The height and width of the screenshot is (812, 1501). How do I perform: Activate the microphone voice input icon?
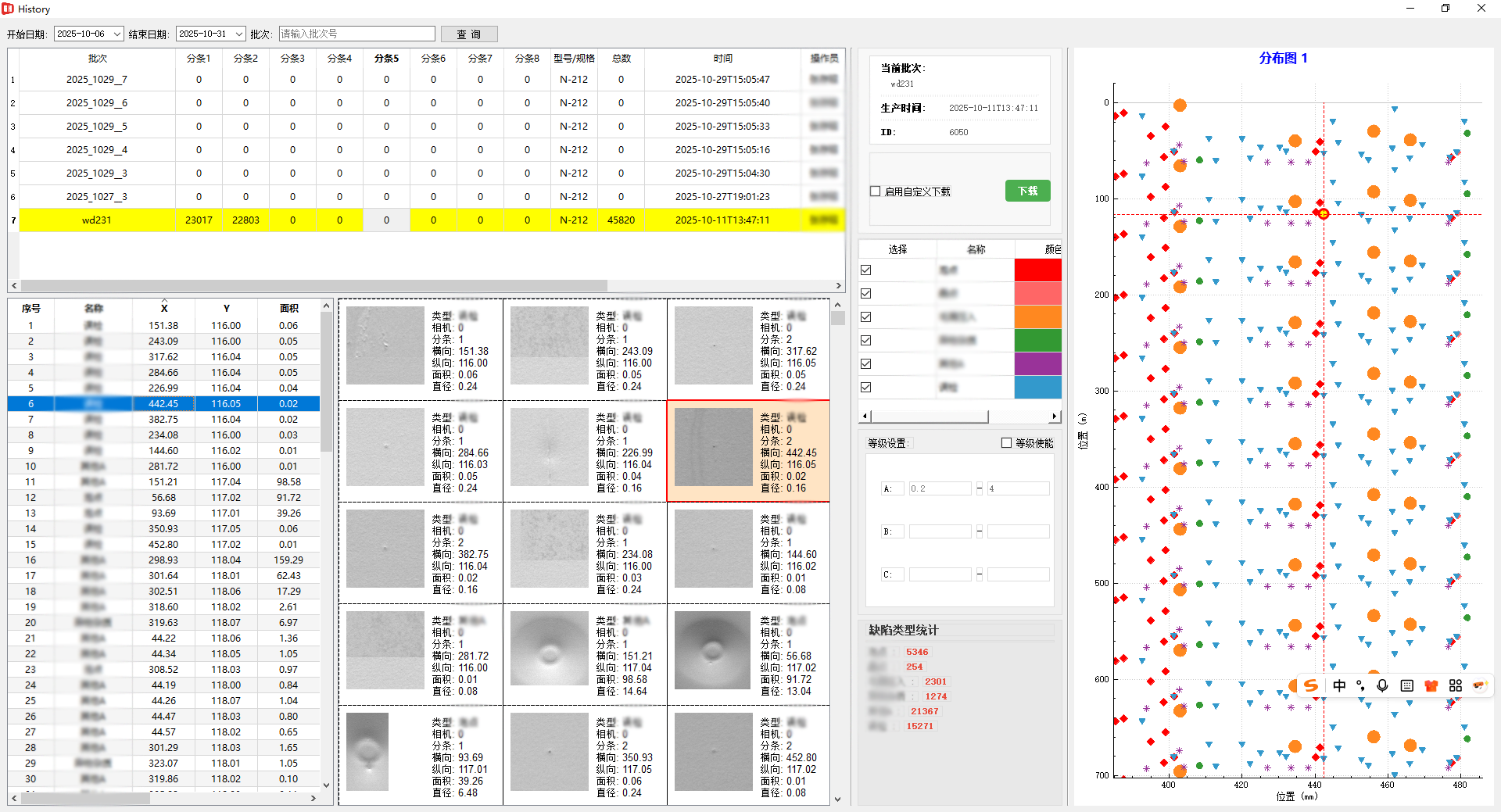click(1382, 685)
